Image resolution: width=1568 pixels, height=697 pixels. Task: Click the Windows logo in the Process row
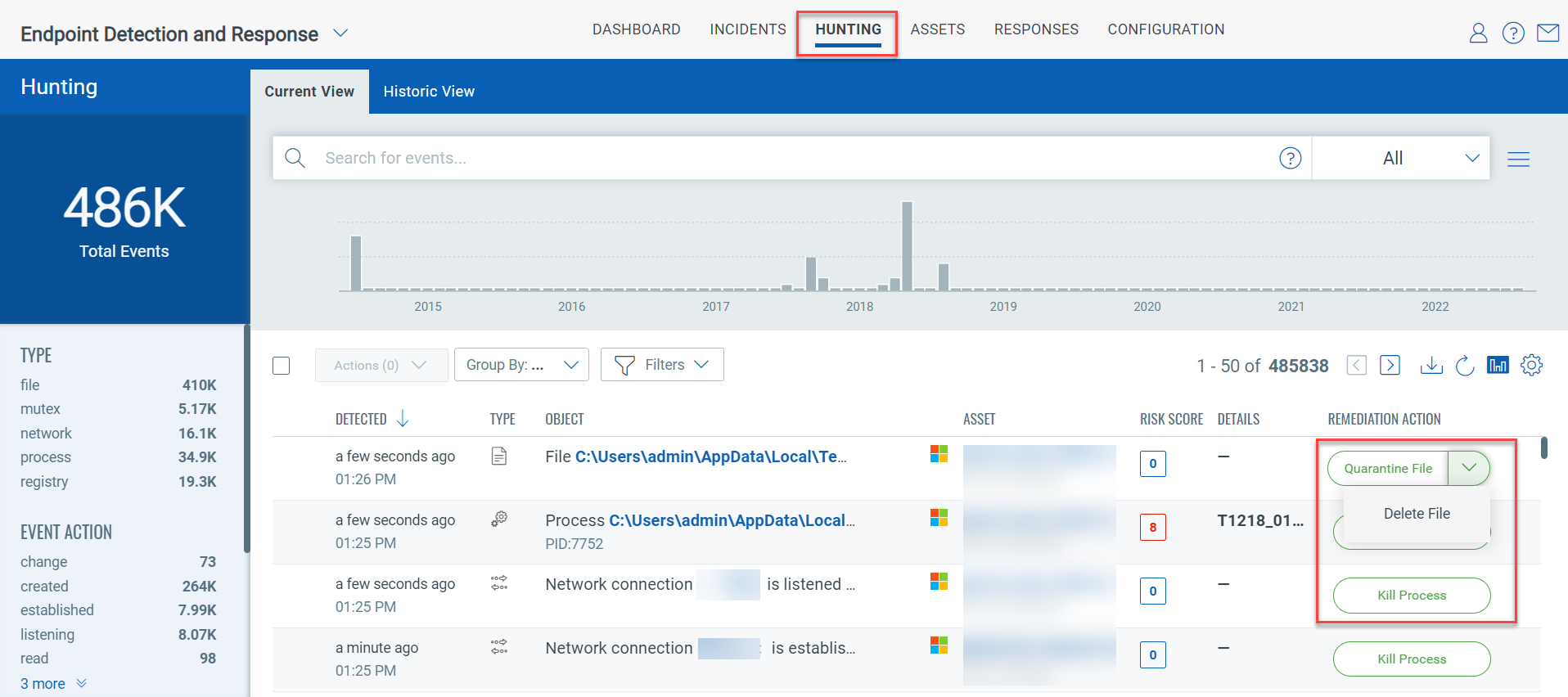pyautogui.click(x=939, y=518)
